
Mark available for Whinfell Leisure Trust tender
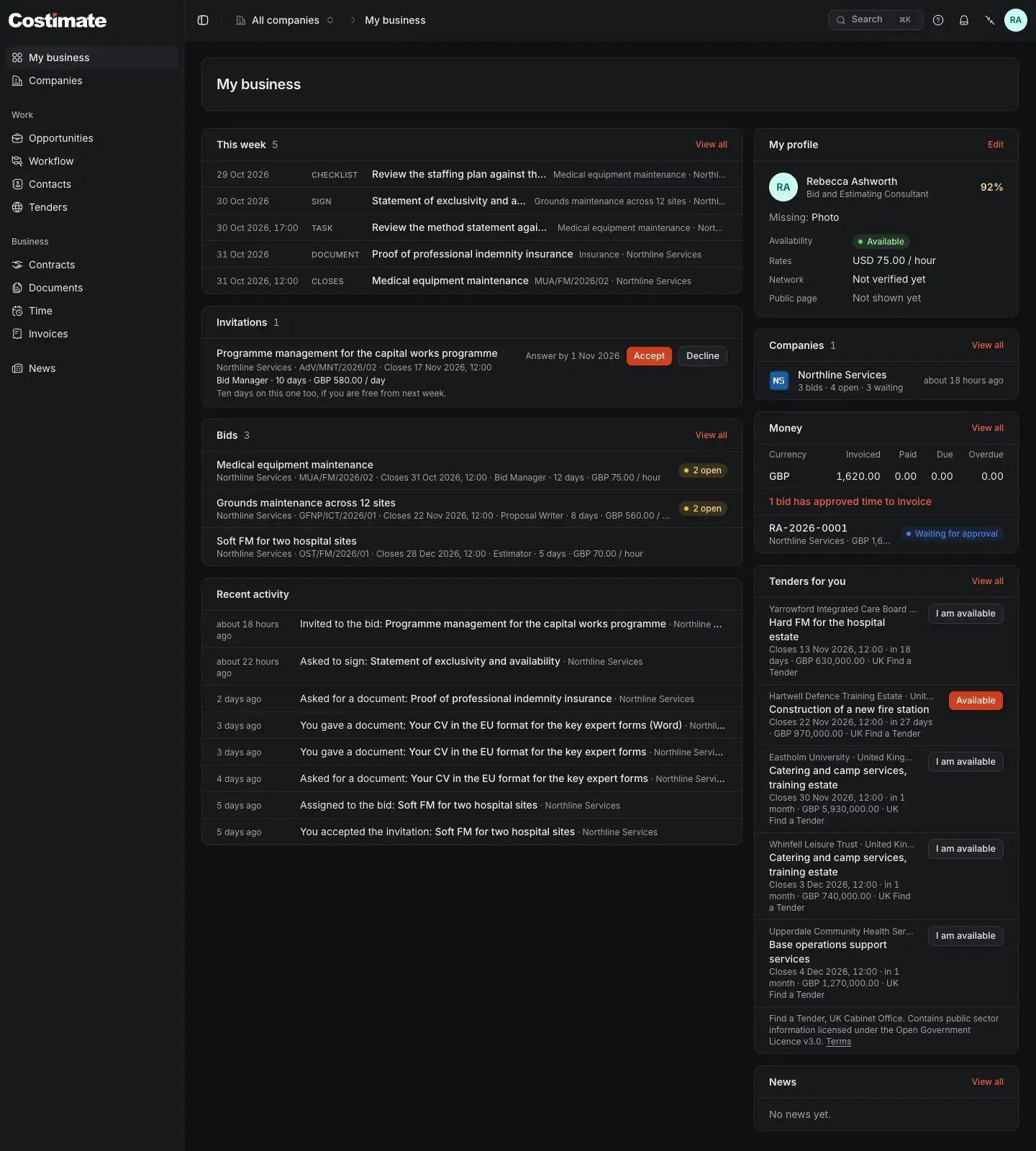[x=965, y=849]
